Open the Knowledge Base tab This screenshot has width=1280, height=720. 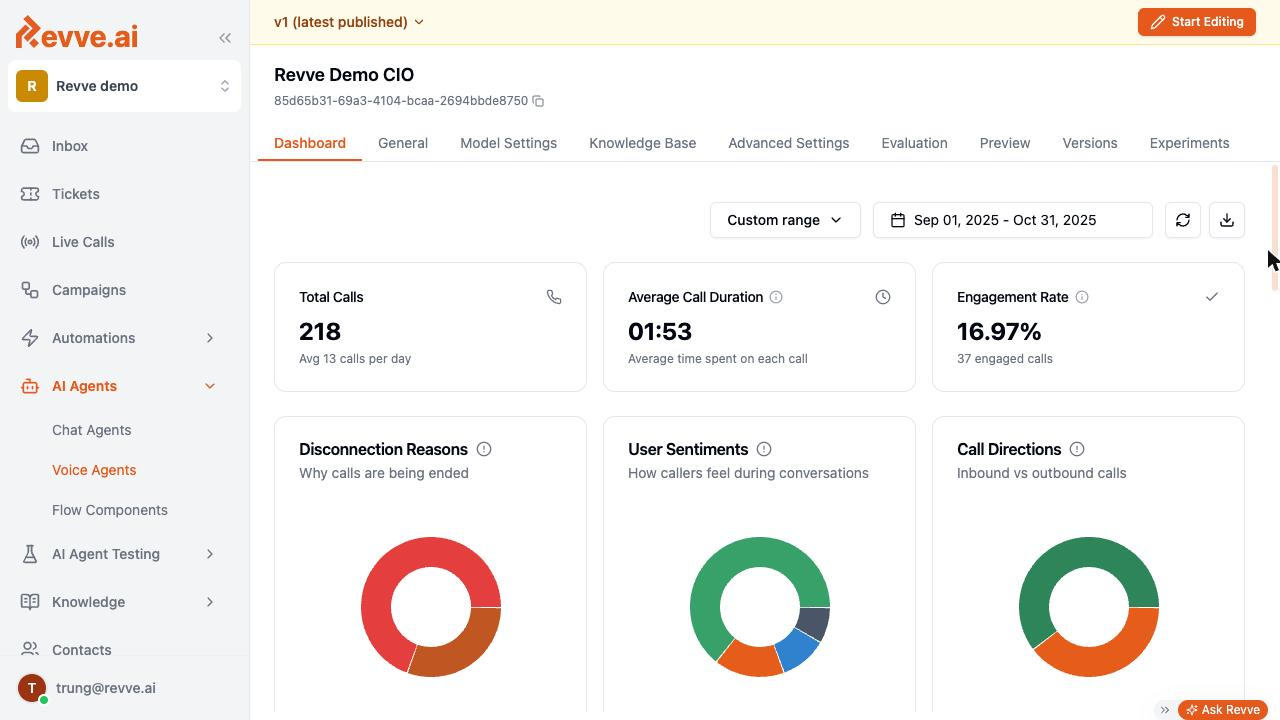point(642,143)
